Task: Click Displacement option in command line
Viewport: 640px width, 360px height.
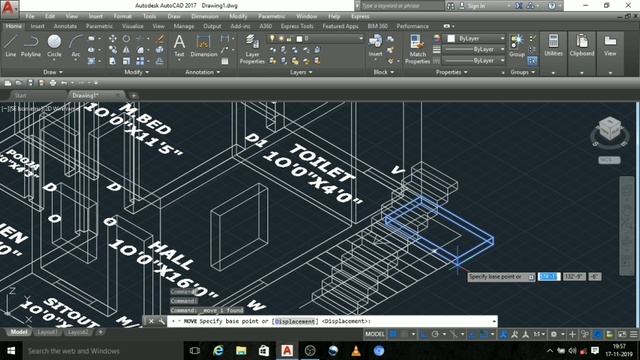Action: click(296, 321)
